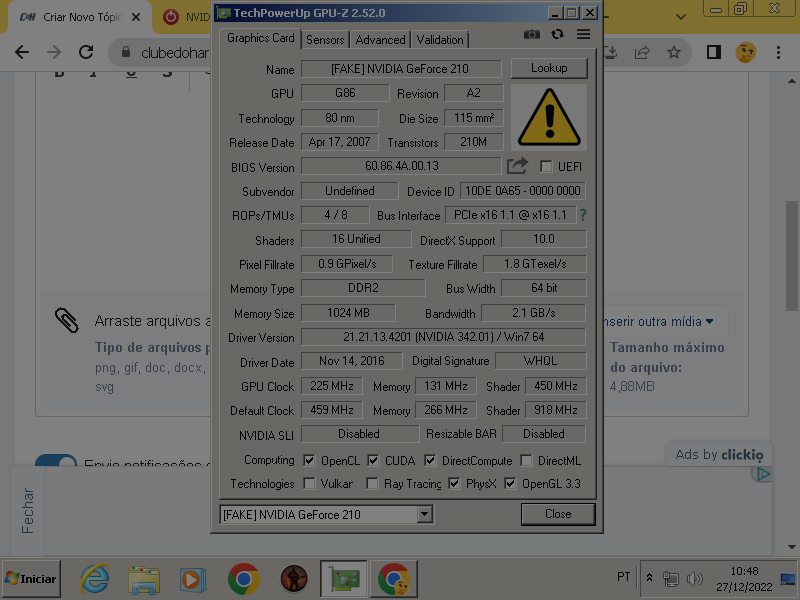The image size is (800, 600).
Task: Click the network tray icon
Action: (x=671, y=579)
